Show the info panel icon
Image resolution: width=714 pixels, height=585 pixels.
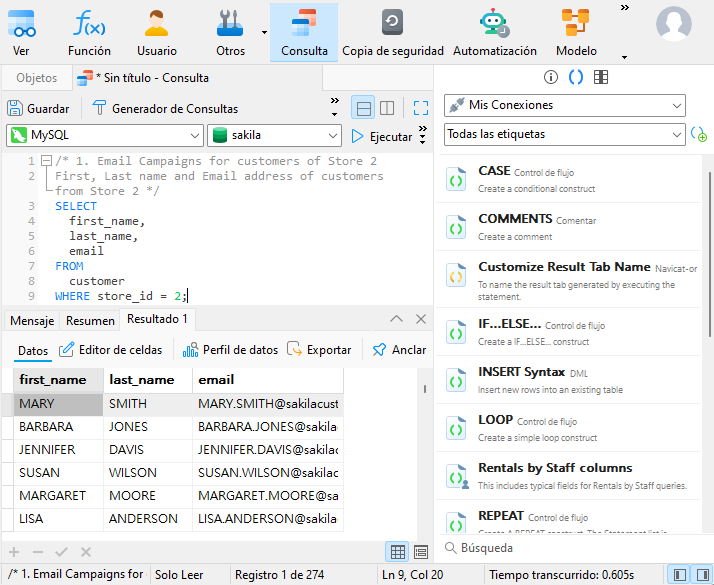pos(551,77)
